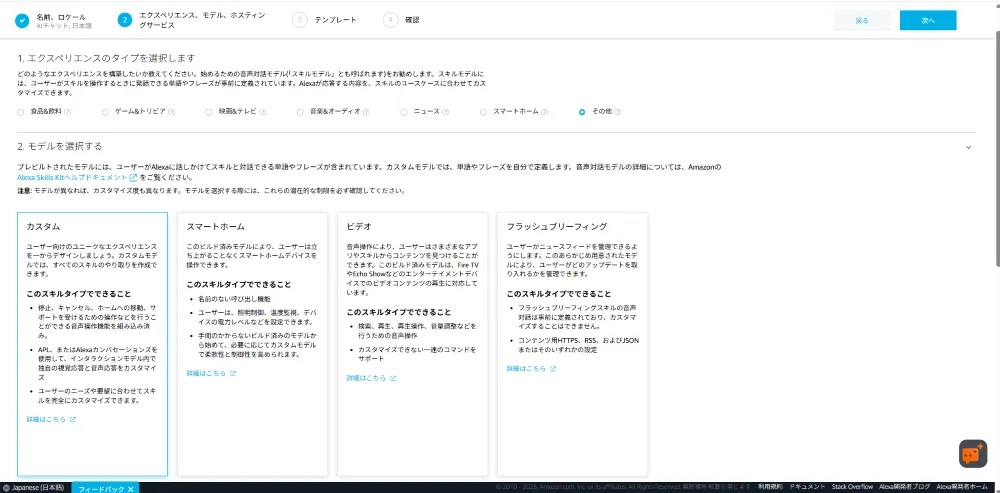The image size is (1000, 493).
Task: Close the フィードバック tab with X
Action: click(x=130, y=489)
